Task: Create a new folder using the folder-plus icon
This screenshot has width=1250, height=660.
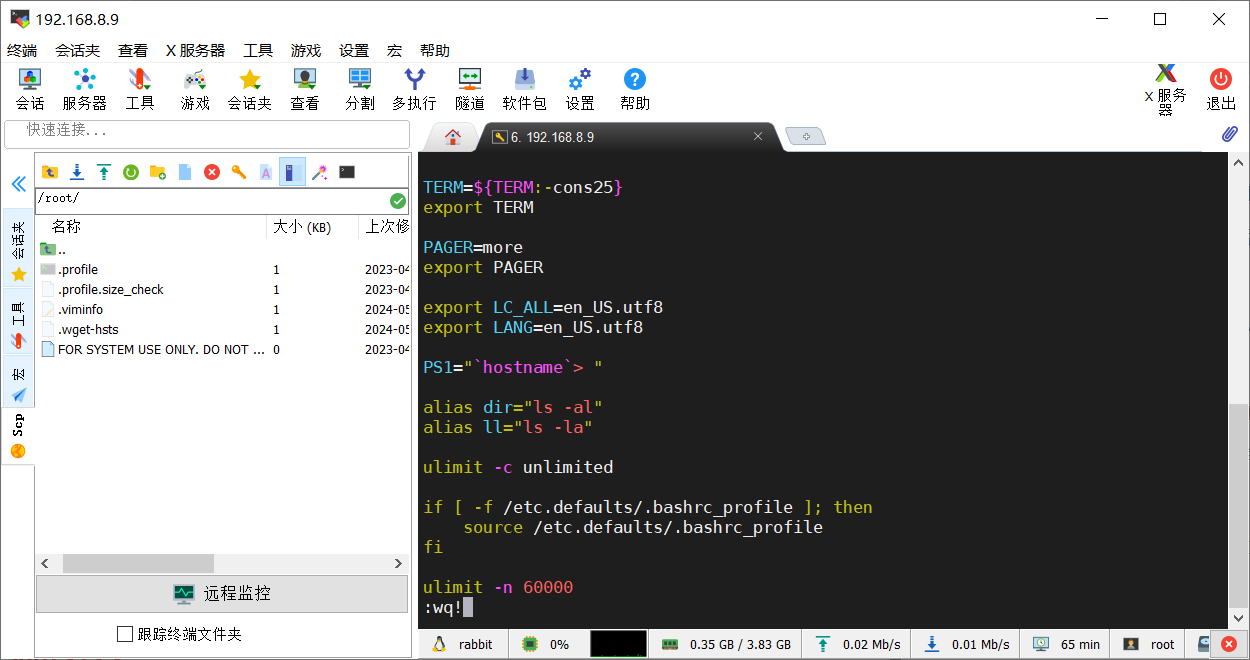Action: tap(158, 172)
